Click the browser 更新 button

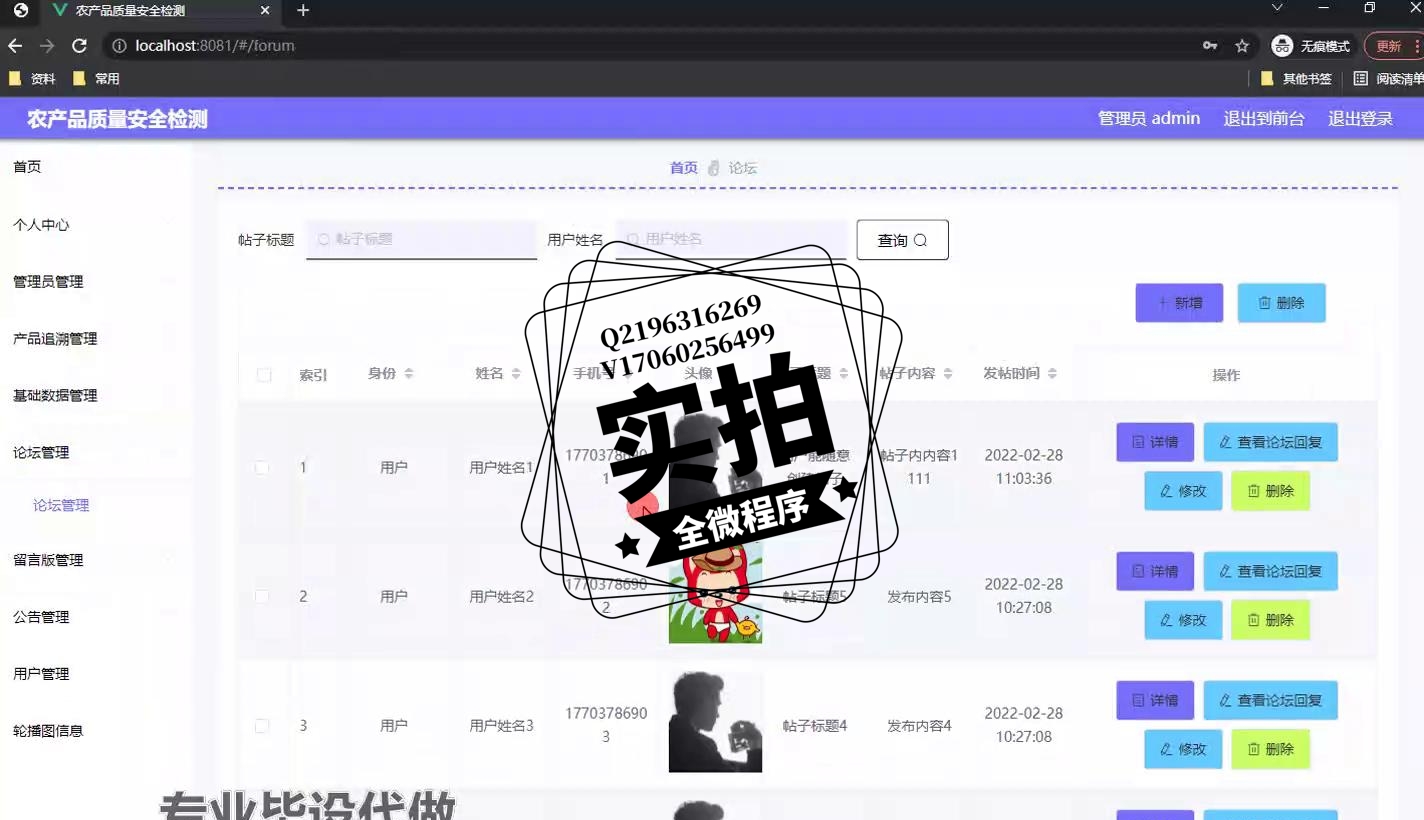point(1393,46)
